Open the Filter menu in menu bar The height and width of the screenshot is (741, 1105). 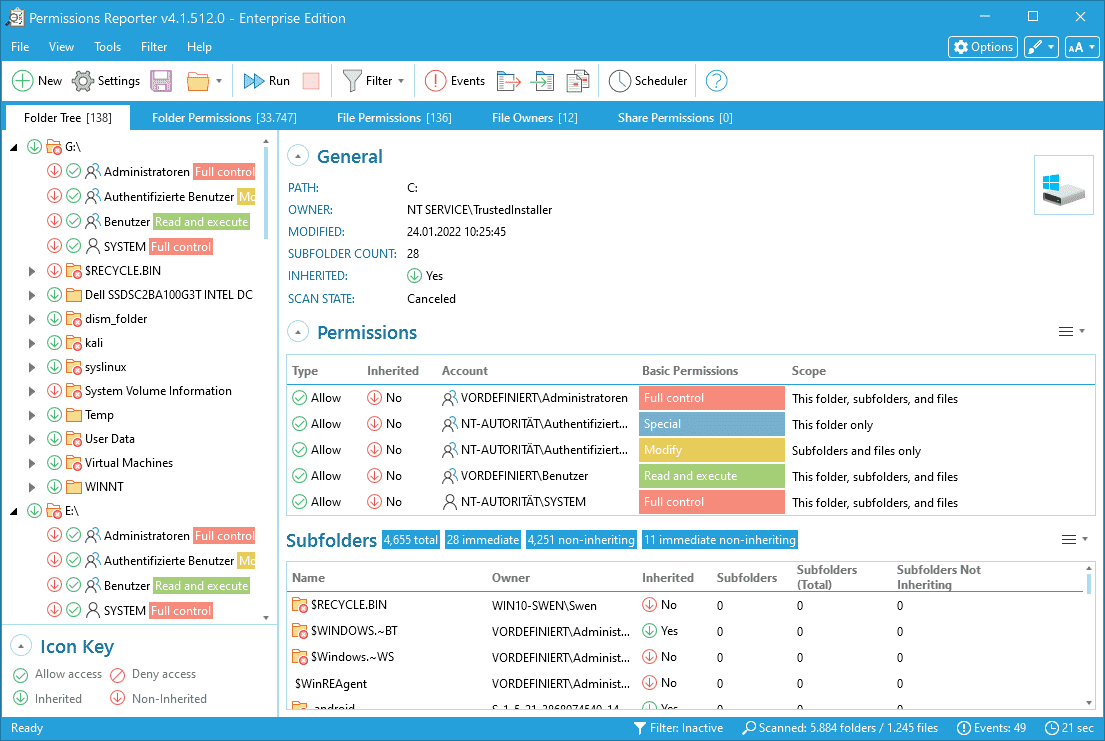pos(154,47)
